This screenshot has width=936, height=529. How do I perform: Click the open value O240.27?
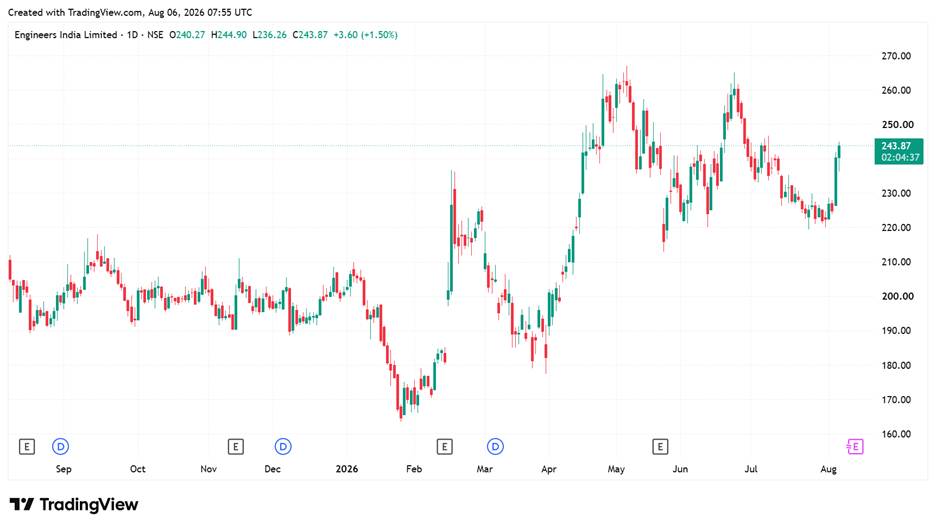[187, 35]
